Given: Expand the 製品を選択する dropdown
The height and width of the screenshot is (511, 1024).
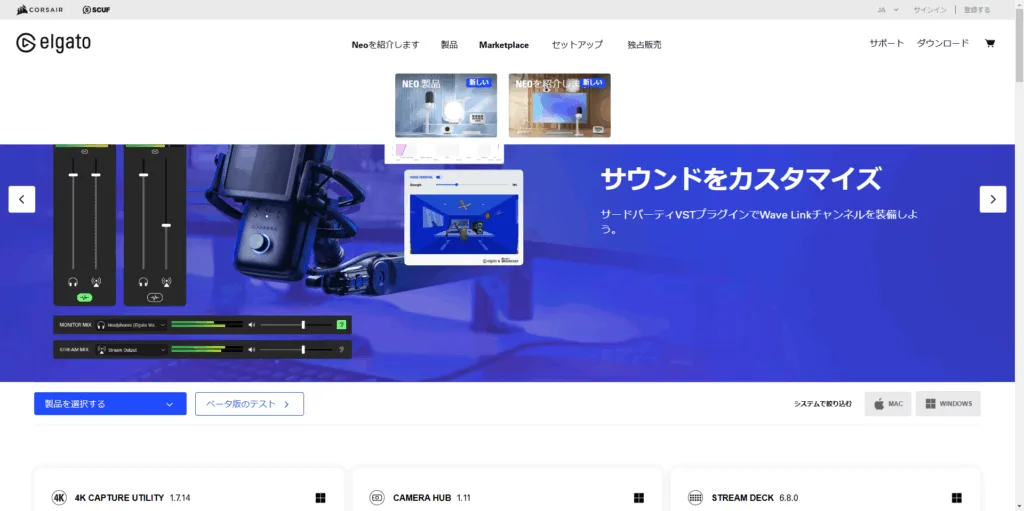Looking at the screenshot, I should click(110, 404).
